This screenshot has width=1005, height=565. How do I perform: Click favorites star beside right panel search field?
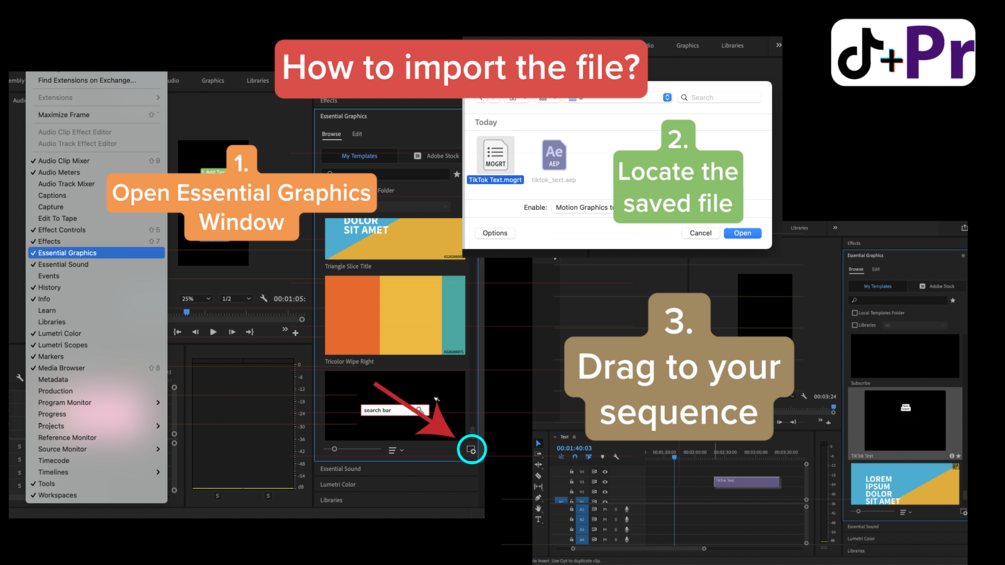pos(953,300)
